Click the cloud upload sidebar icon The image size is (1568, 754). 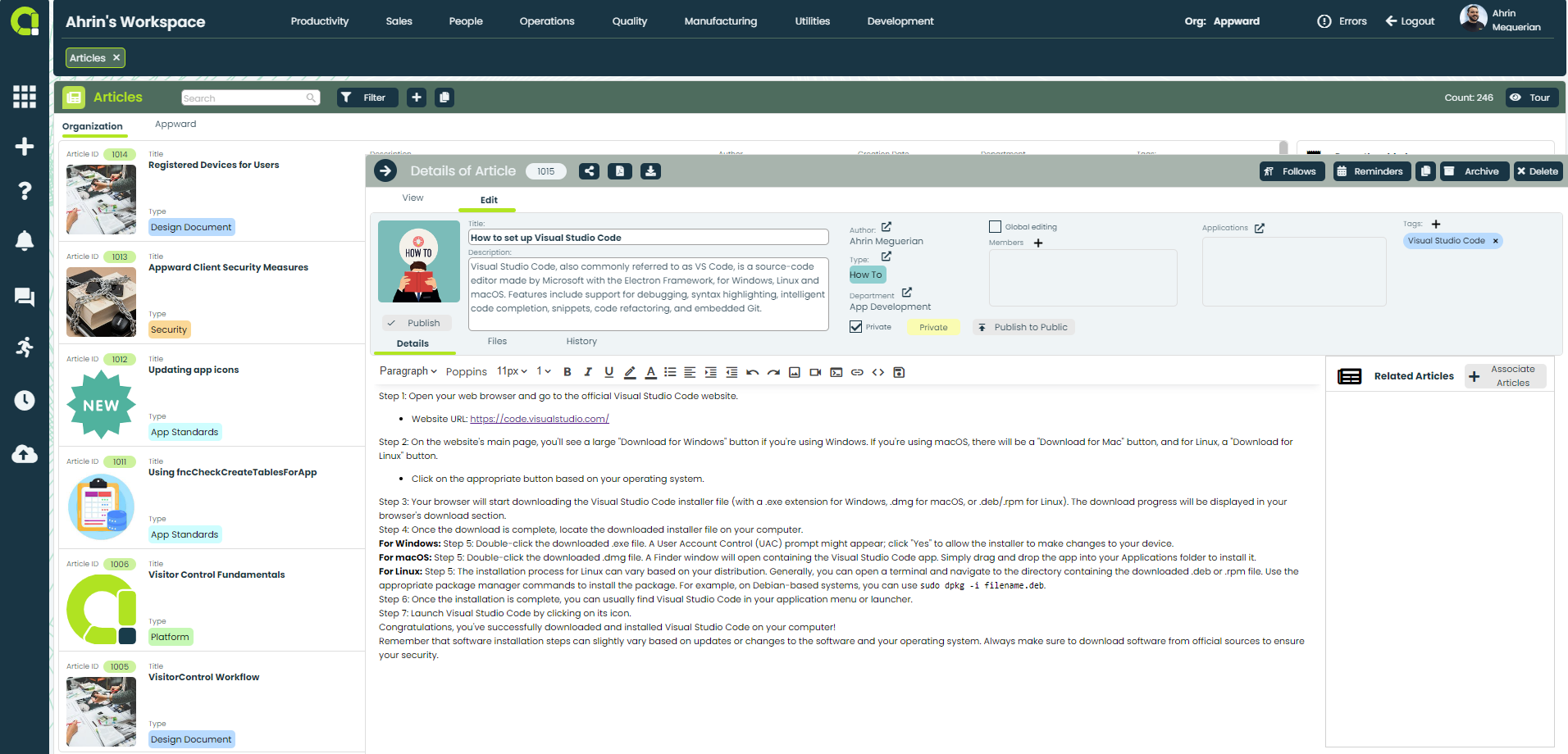(x=25, y=454)
